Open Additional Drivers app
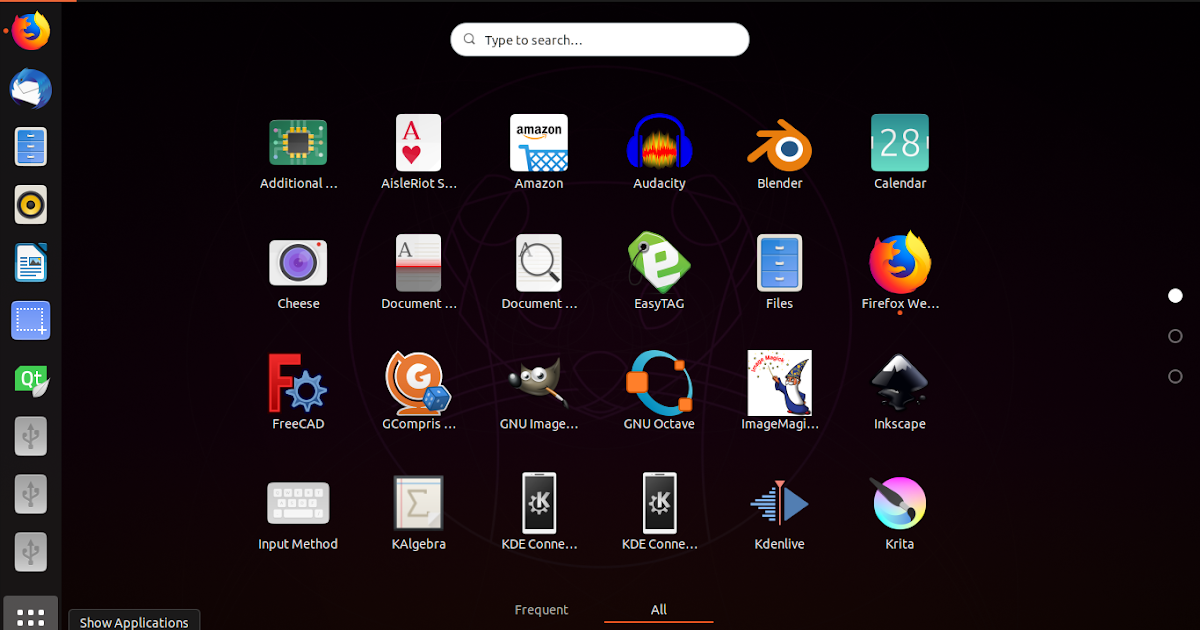Screen dimensions: 1200x630 [298, 143]
